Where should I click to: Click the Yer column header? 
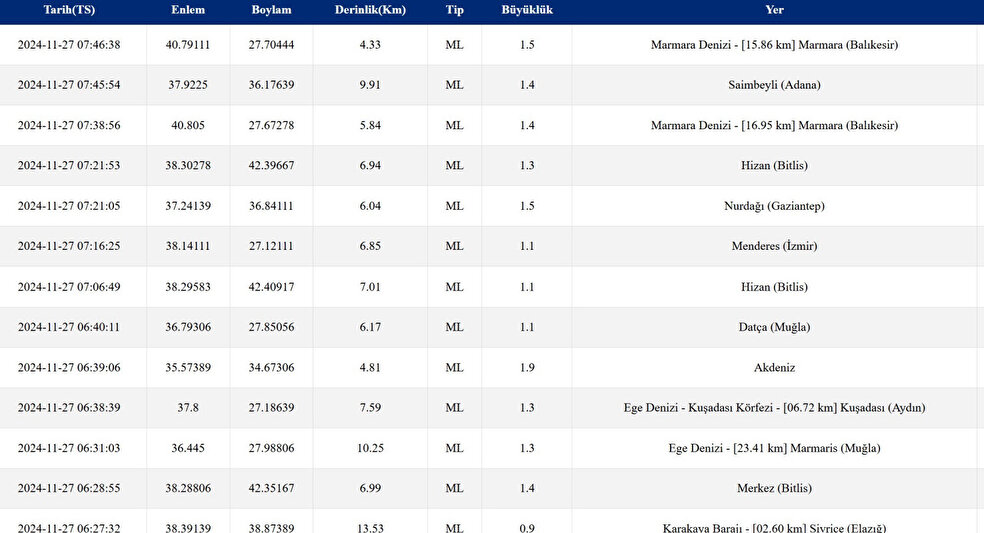coord(774,10)
